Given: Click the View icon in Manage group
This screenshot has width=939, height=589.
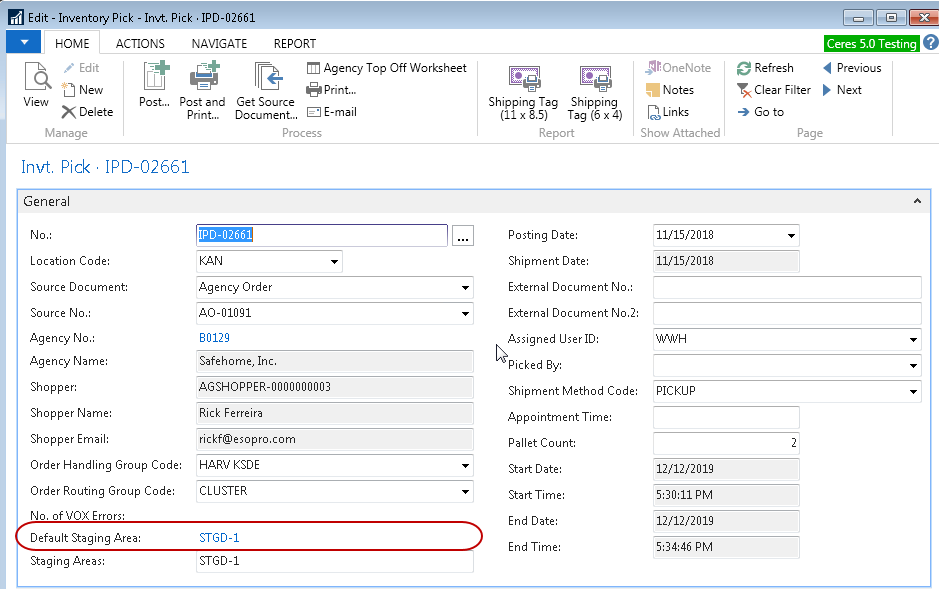Looking at the screenshot, I should click(36, 85).
